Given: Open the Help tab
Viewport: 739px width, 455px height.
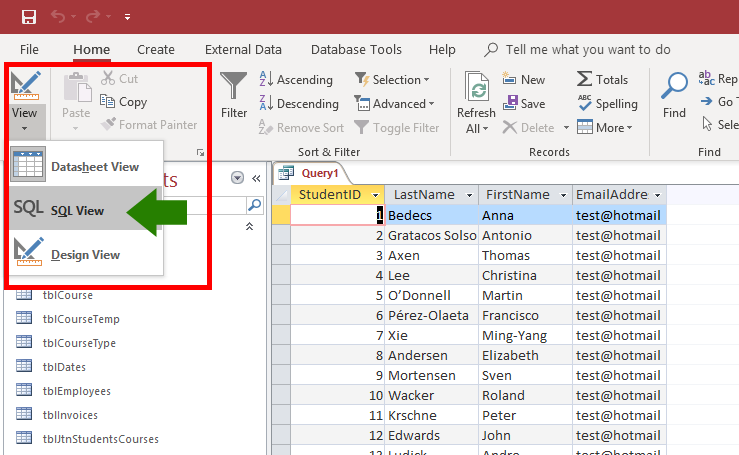Looking at the screenshot, I should [x=442, y=50].
